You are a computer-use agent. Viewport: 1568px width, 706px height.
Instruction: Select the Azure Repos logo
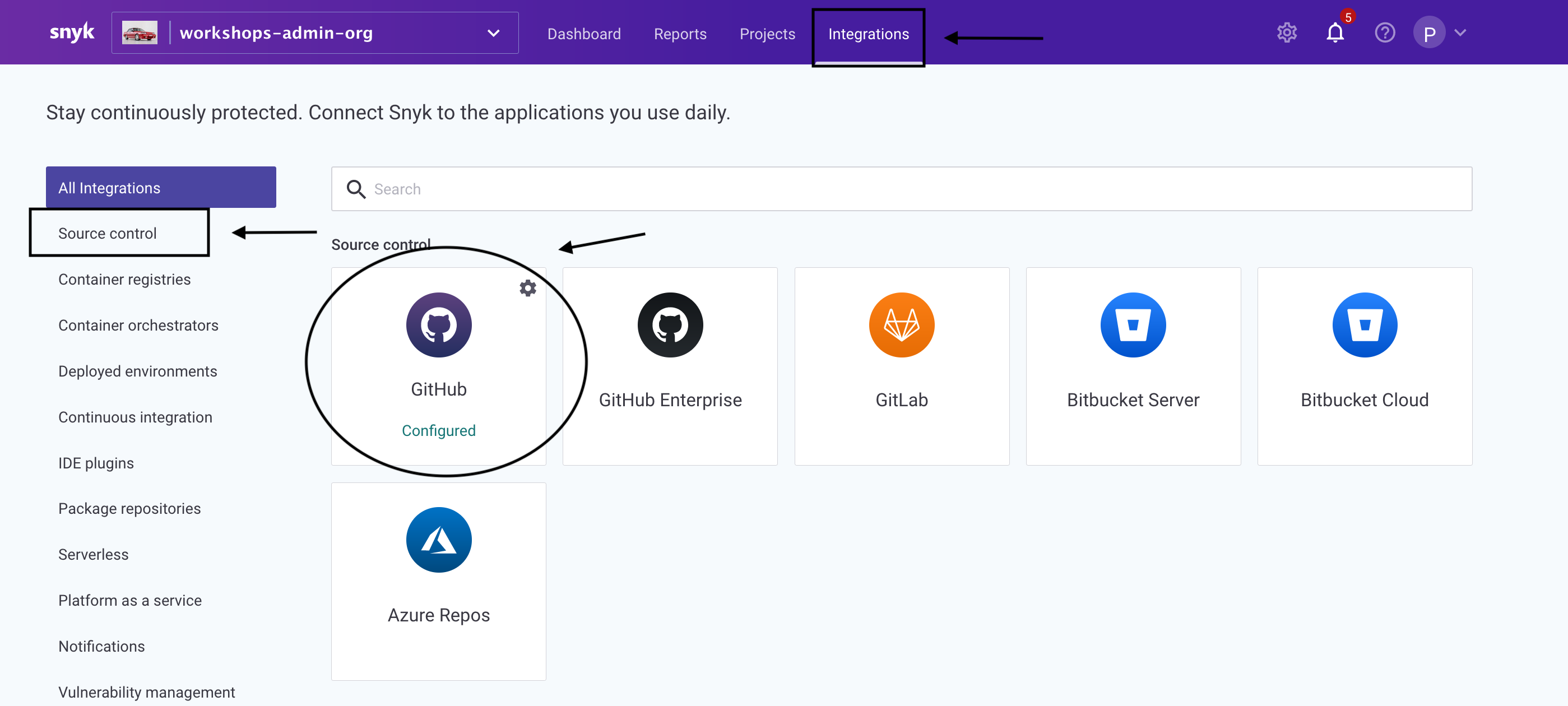tap(438, 540)
